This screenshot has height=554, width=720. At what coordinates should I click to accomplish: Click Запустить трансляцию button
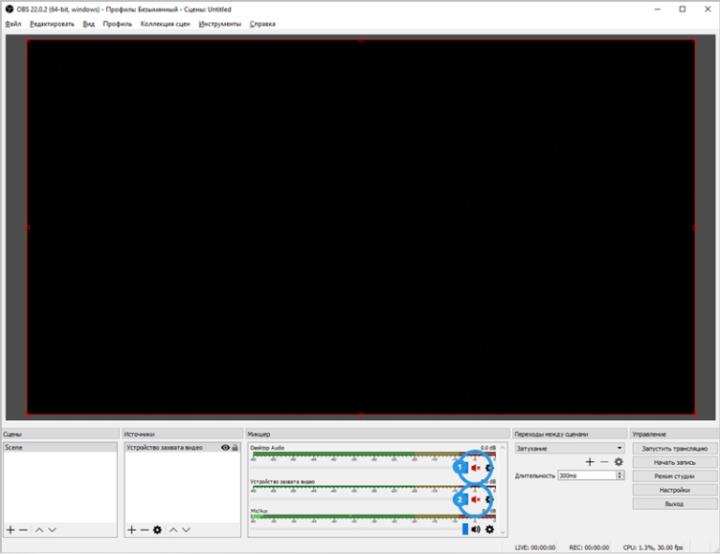click(x=675, y=448)
